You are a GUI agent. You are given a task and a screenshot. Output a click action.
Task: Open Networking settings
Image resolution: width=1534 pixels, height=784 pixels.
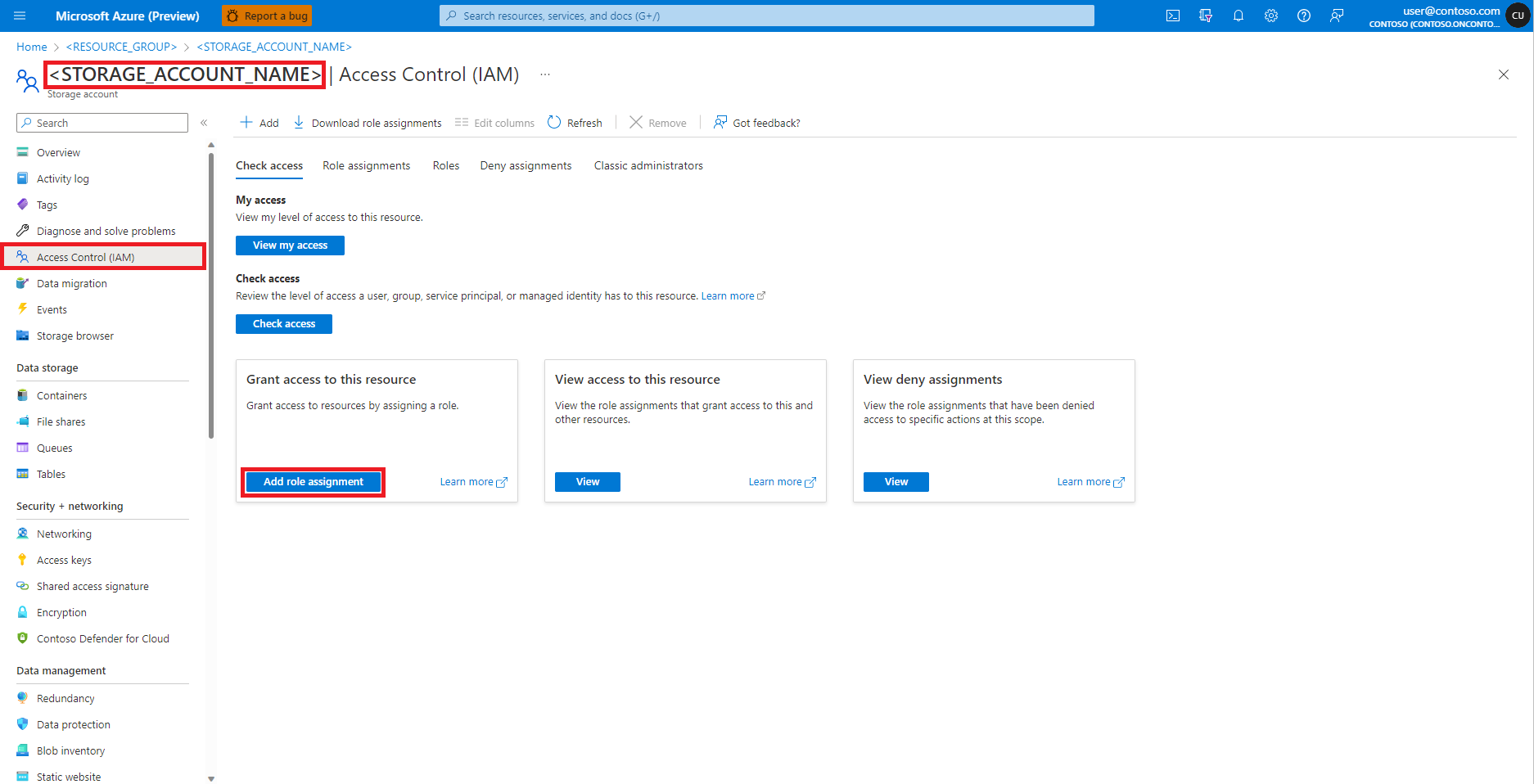[x=64, y=533]
